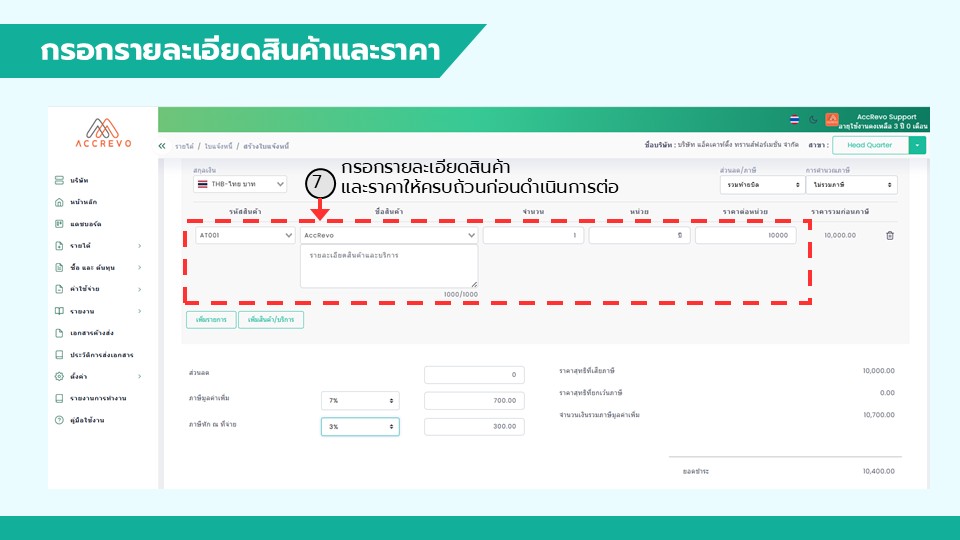Viewport: 960px width, 540px height.
Task: Click the unit price field showing 10000
Action: (x=745, y=236)
